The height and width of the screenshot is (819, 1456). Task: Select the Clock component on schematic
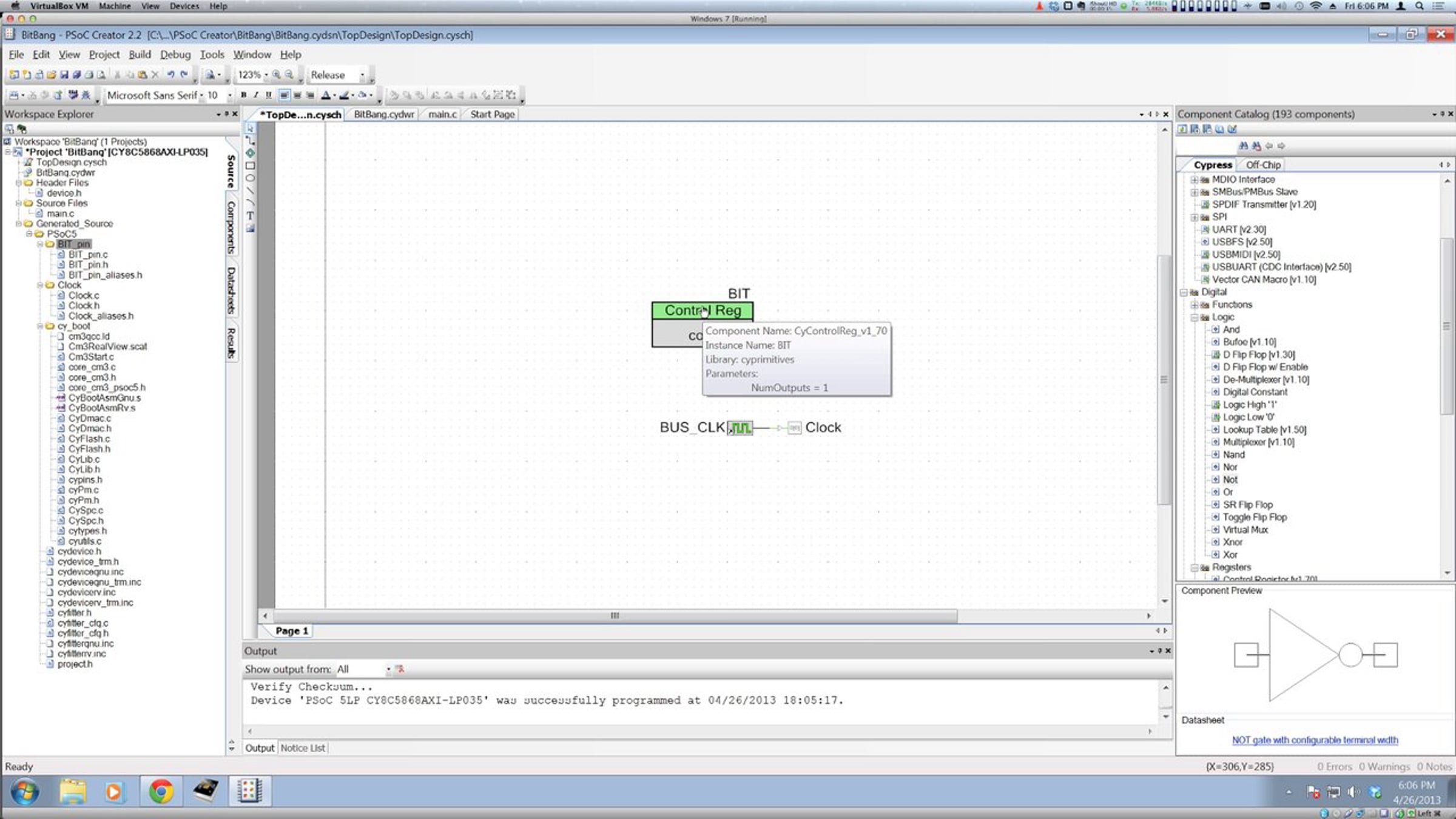click(x=815, y=428)
